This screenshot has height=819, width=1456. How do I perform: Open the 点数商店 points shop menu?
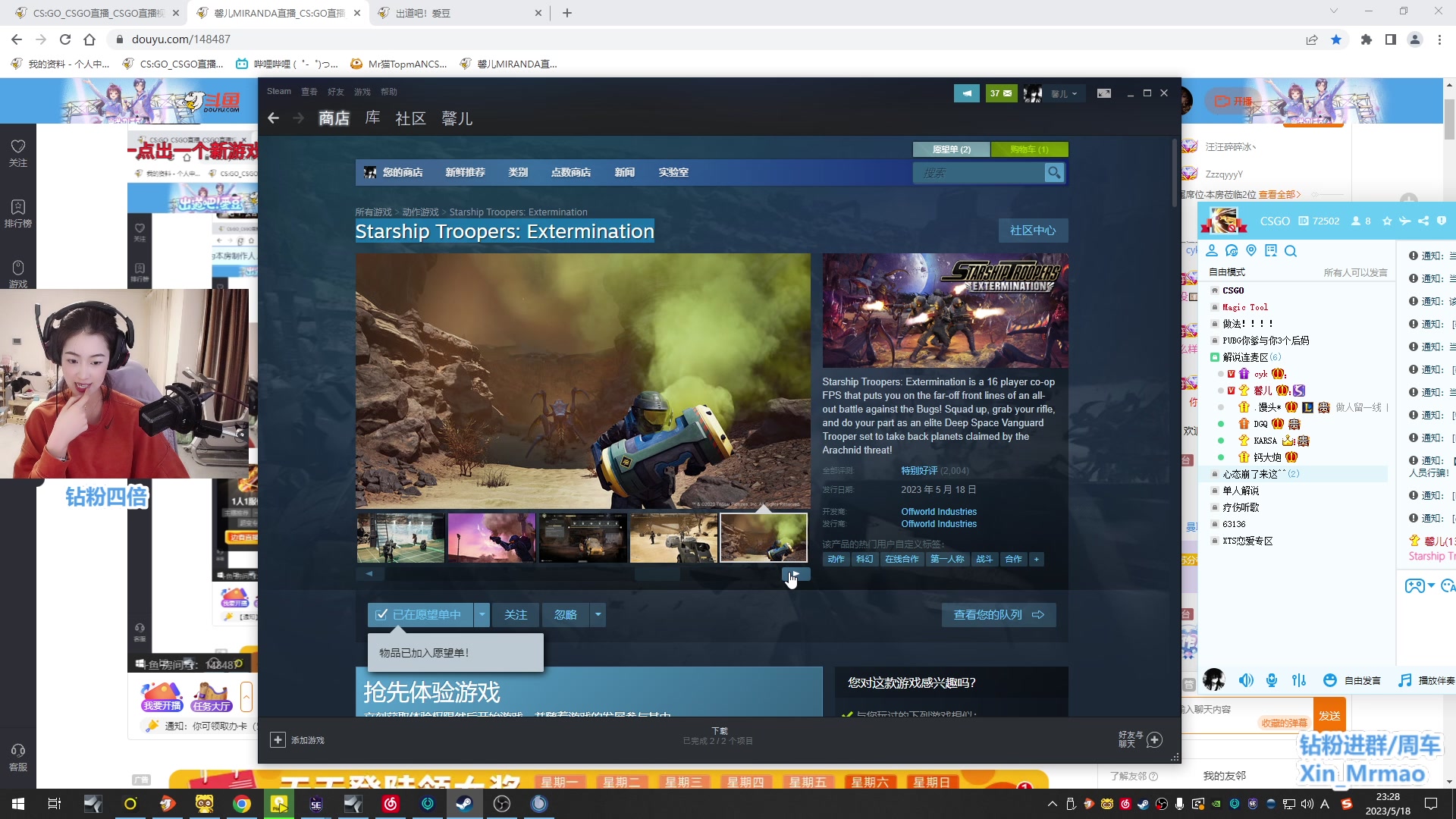[571, 172]
